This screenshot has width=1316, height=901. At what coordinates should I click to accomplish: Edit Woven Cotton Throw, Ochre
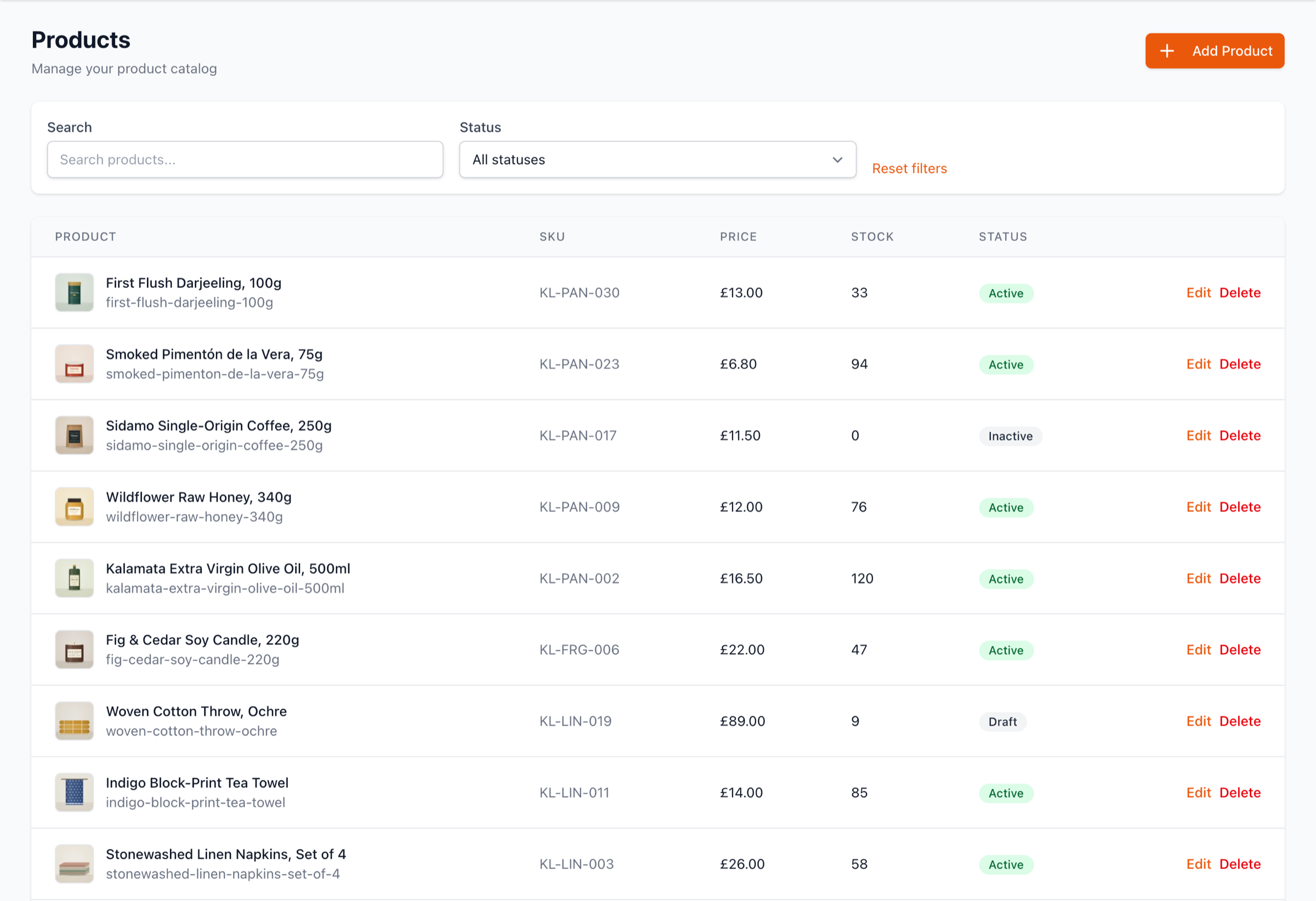[1198, 721]
